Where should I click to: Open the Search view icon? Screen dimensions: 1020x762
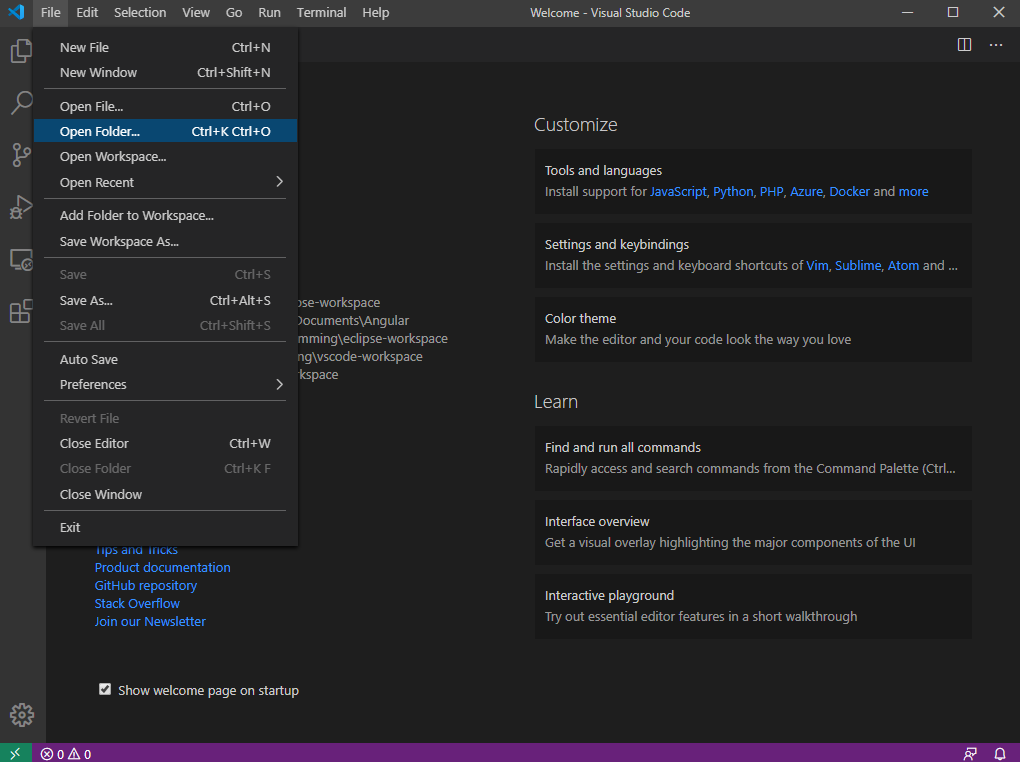pyautogui.click(x=21, y=103)
